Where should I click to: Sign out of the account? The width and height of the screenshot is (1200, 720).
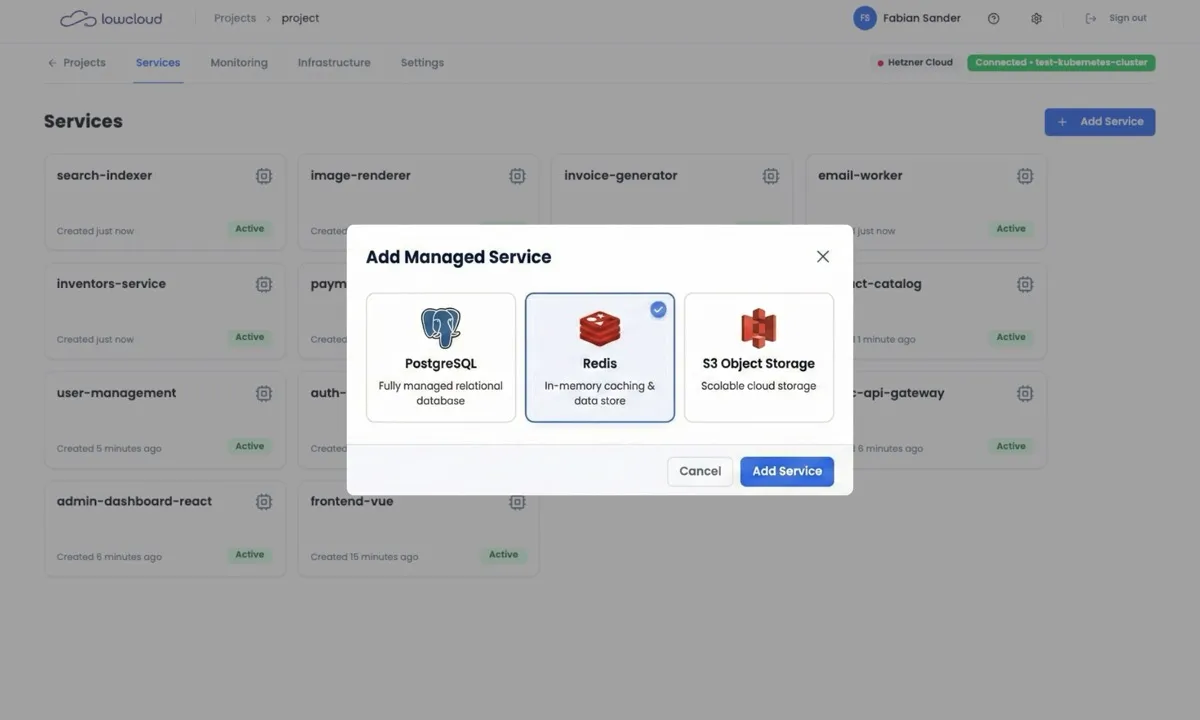(1116, 18)
